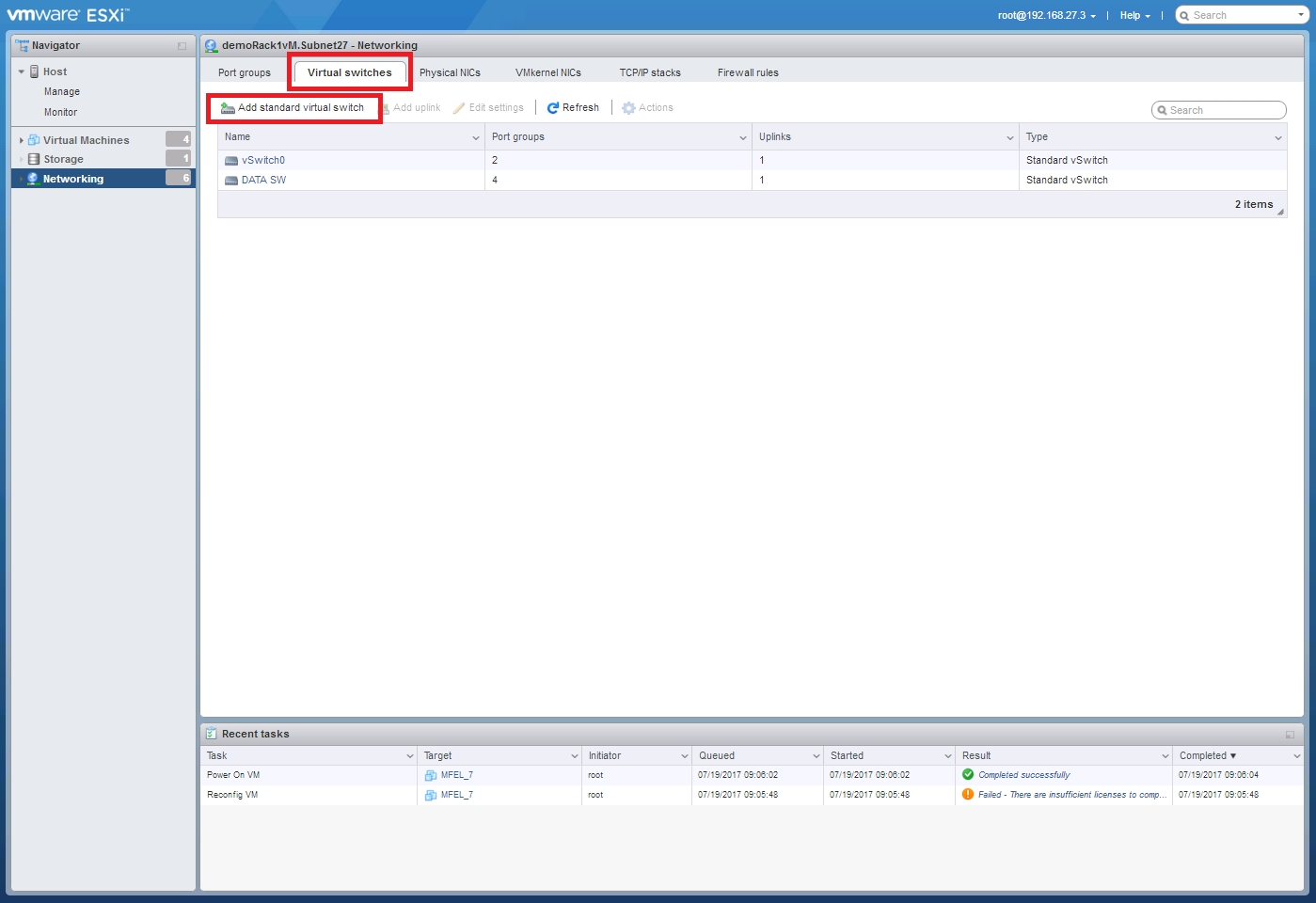
Task: Open the Initiator column dropdown arrow
Action: pyautogui.click(x=685, y=756)
